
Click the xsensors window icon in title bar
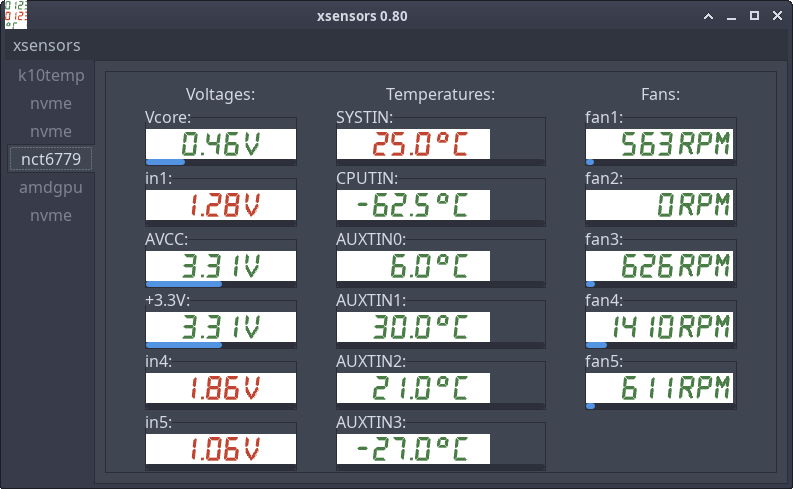point(16,15)
